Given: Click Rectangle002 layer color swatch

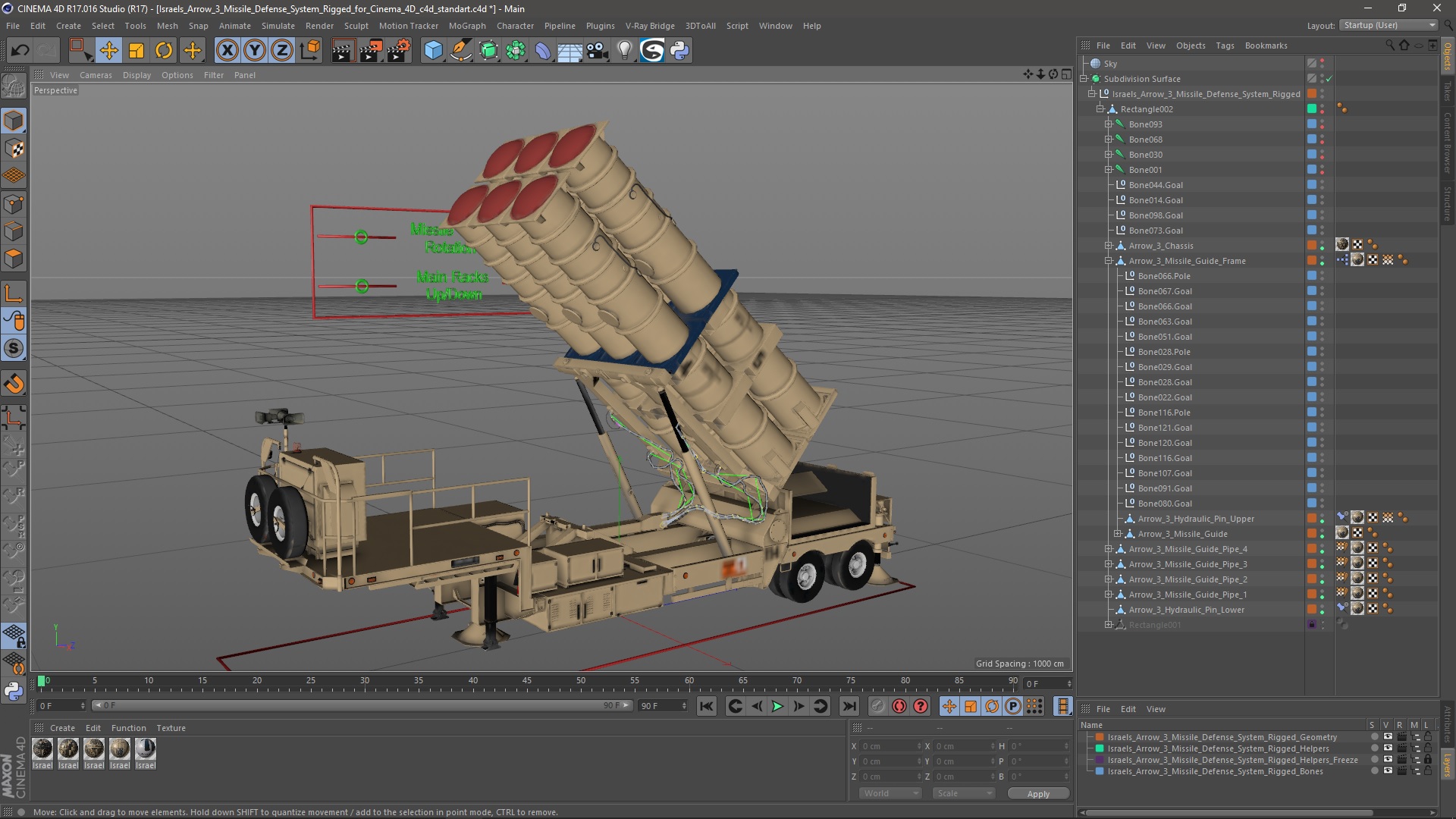Looking at the screenshot, I should click(1312, 109).
